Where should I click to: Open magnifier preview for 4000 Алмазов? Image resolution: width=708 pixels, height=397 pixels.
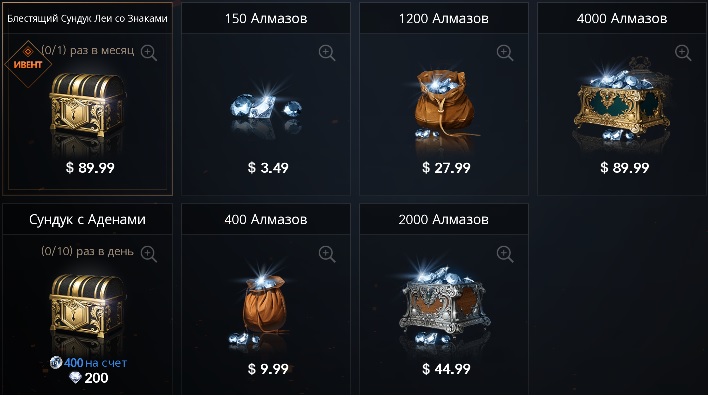pyautogui.click(x=683, y=53)
